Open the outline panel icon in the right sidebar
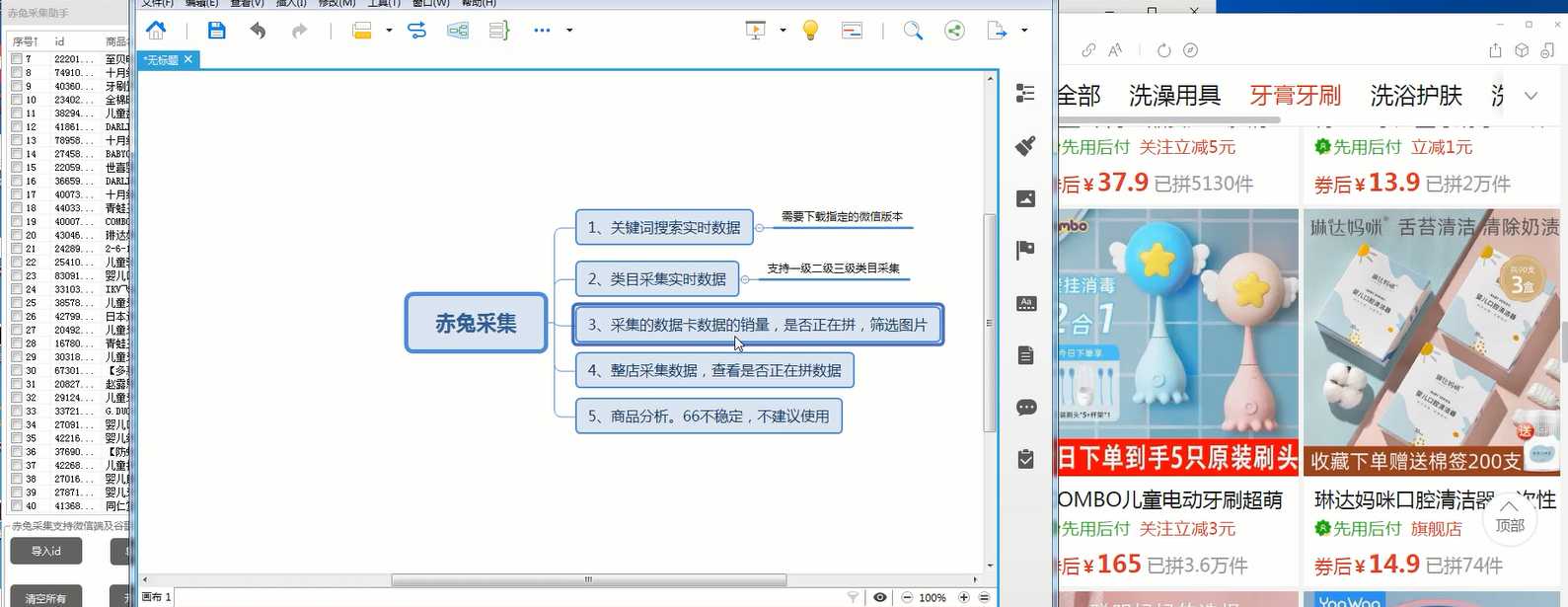Screen dimensions: 1568x607 [x=1026, y=93]
